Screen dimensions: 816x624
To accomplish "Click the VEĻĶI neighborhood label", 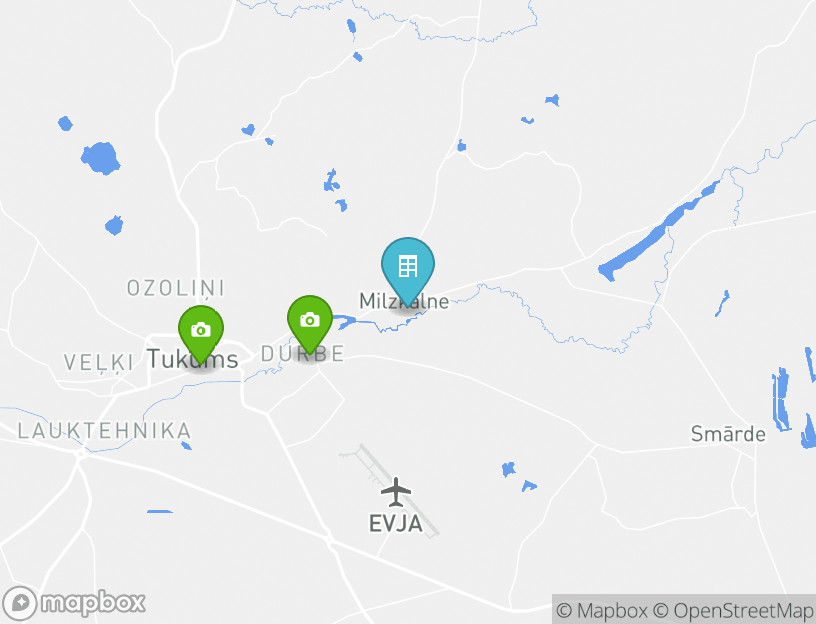I will point(98,362).
